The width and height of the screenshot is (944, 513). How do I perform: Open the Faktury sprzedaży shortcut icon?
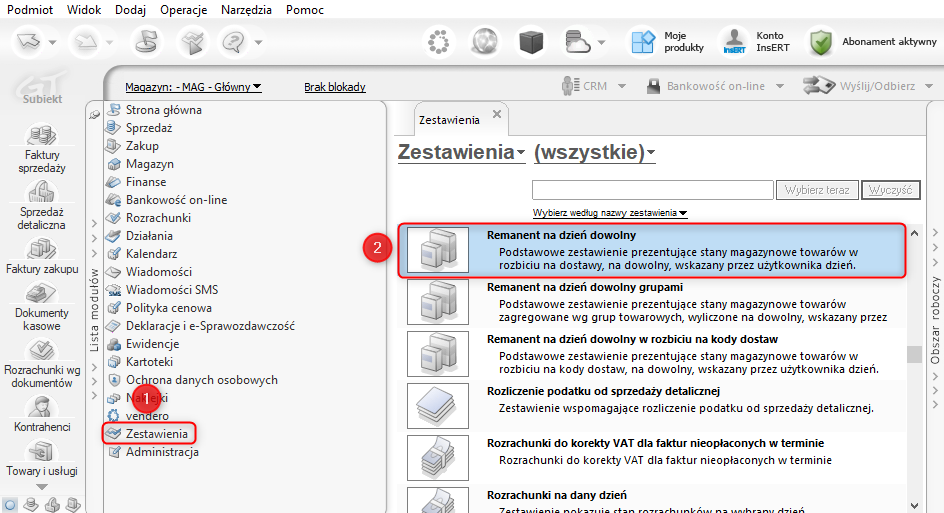coord(42,134)
